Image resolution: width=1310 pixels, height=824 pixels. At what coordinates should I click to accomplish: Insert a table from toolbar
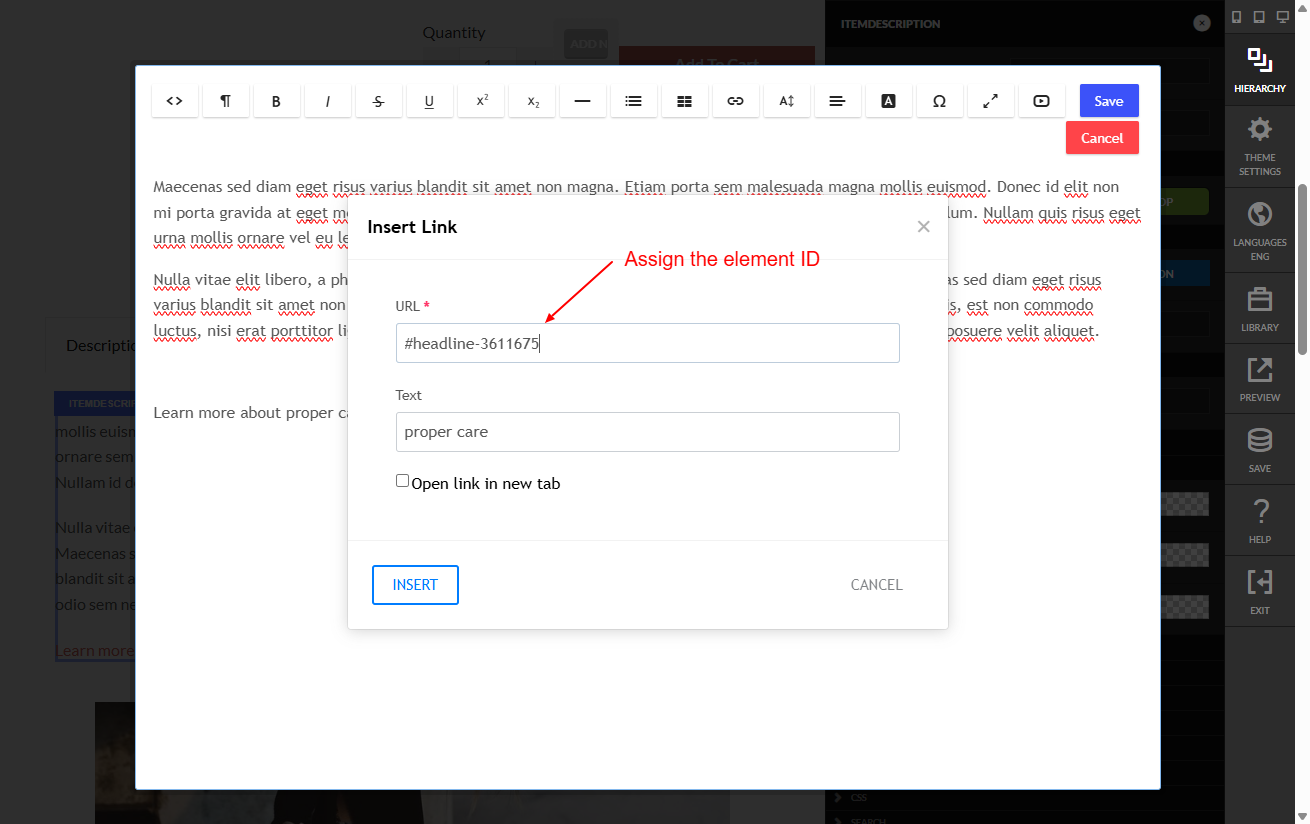(685, 101)
